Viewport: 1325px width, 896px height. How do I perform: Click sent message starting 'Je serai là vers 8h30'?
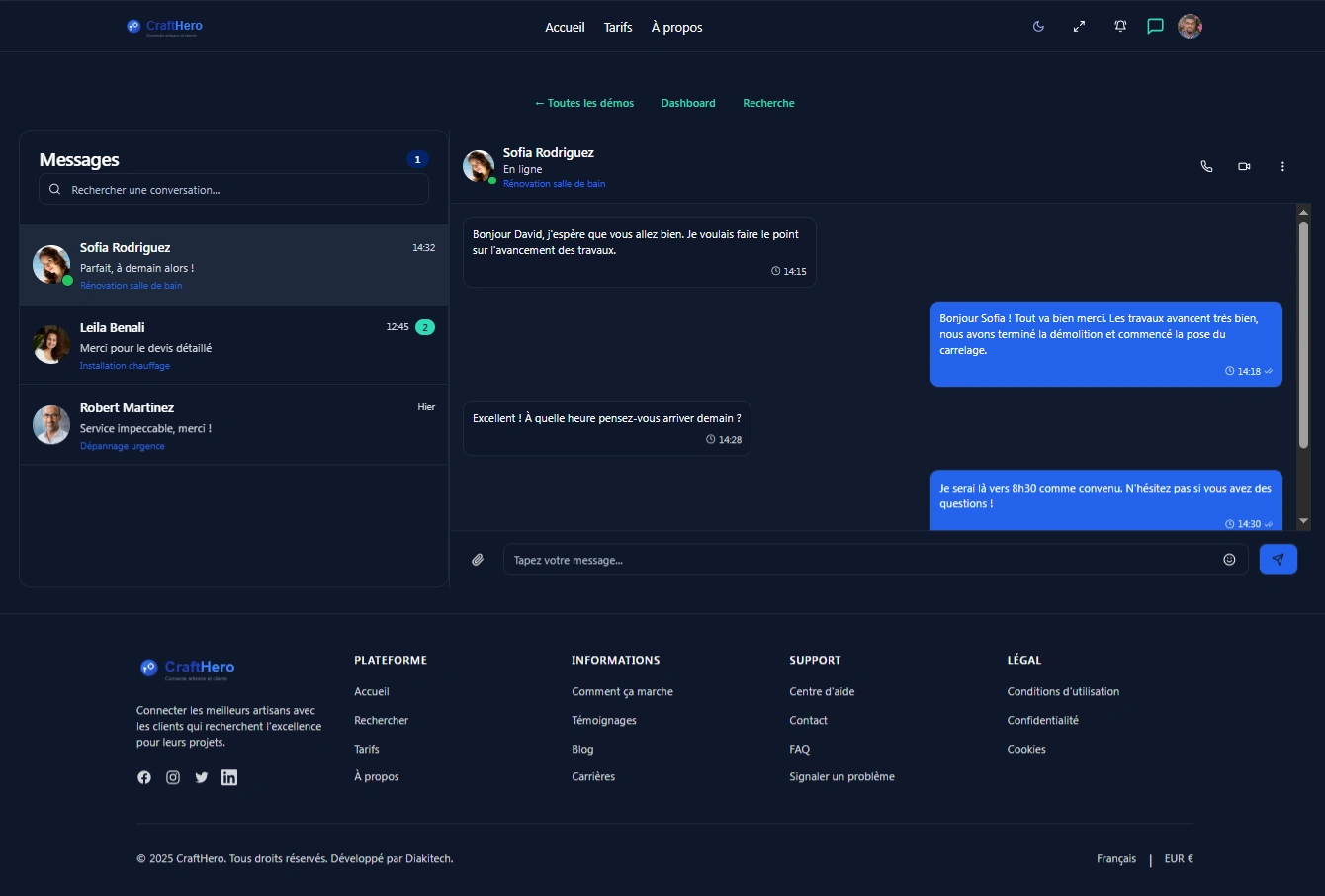click(x=1106, y=500)
